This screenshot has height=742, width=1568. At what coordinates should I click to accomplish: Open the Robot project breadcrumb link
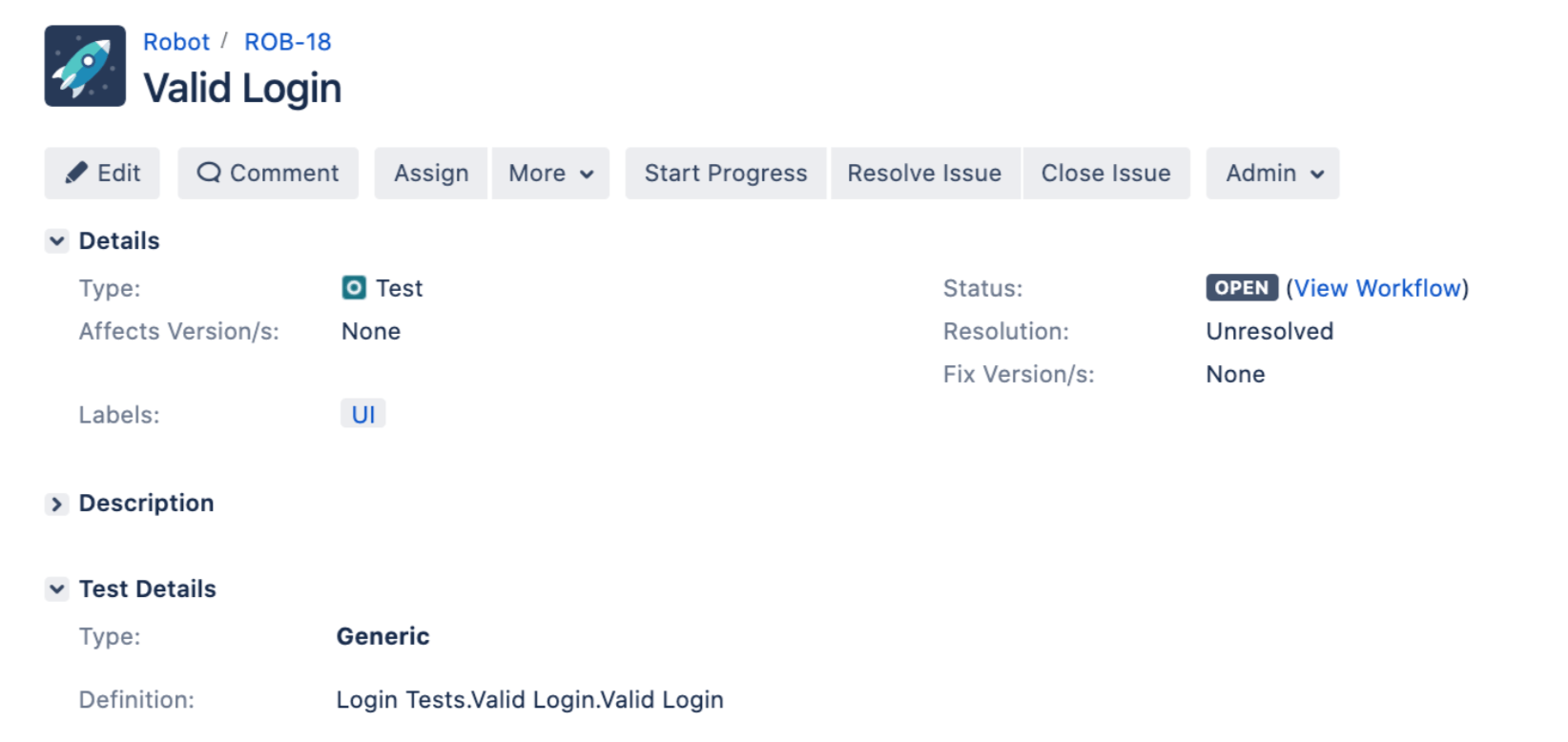(x=176, y=42)
